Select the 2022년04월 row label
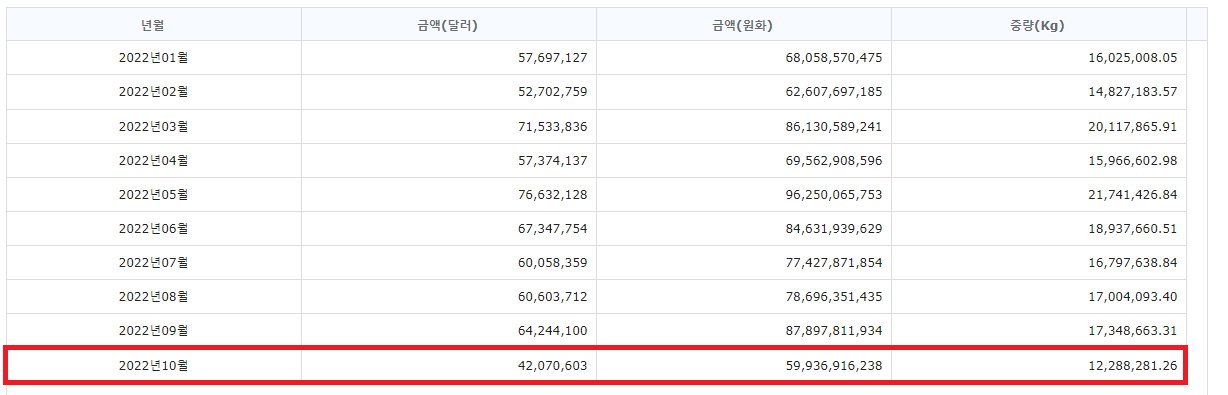1228x395 pixels. pos(153,160)
